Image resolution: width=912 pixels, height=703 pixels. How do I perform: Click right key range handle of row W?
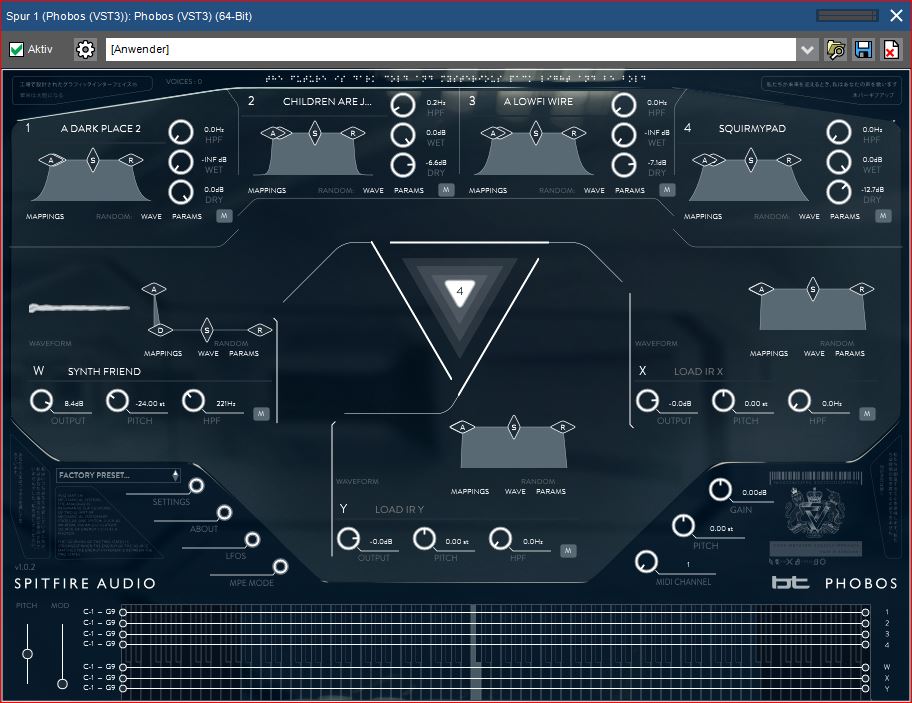tap(865, 667)
